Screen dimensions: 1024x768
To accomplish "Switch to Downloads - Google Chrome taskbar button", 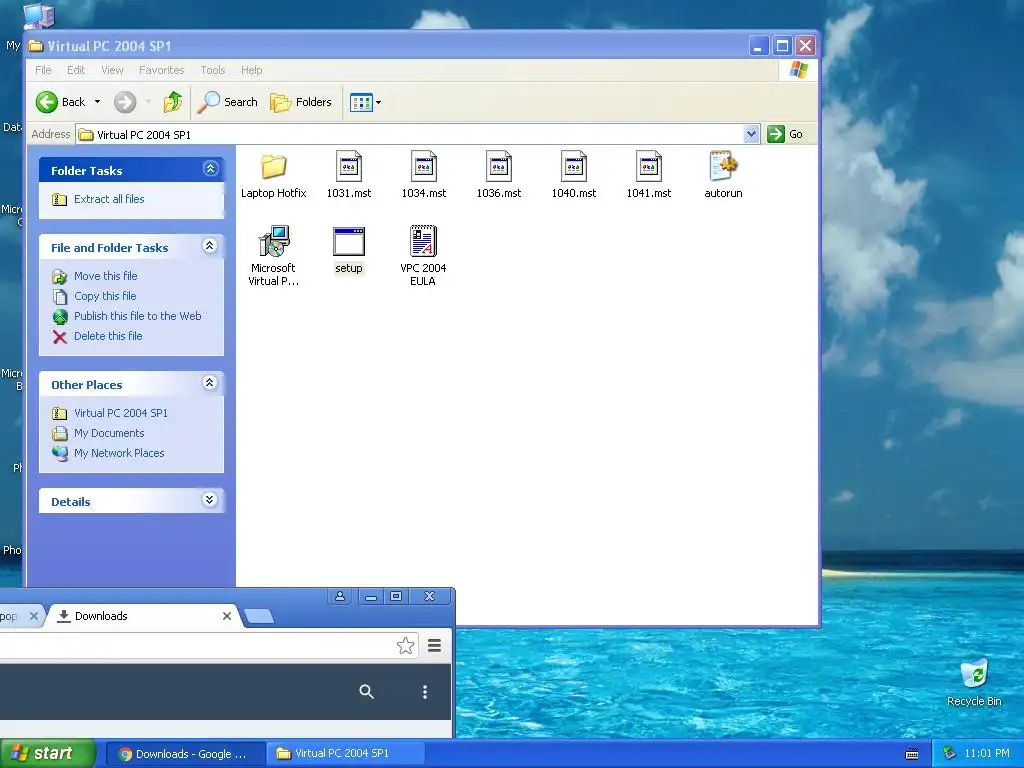I will pyautogui.click(x=184, y=754).
